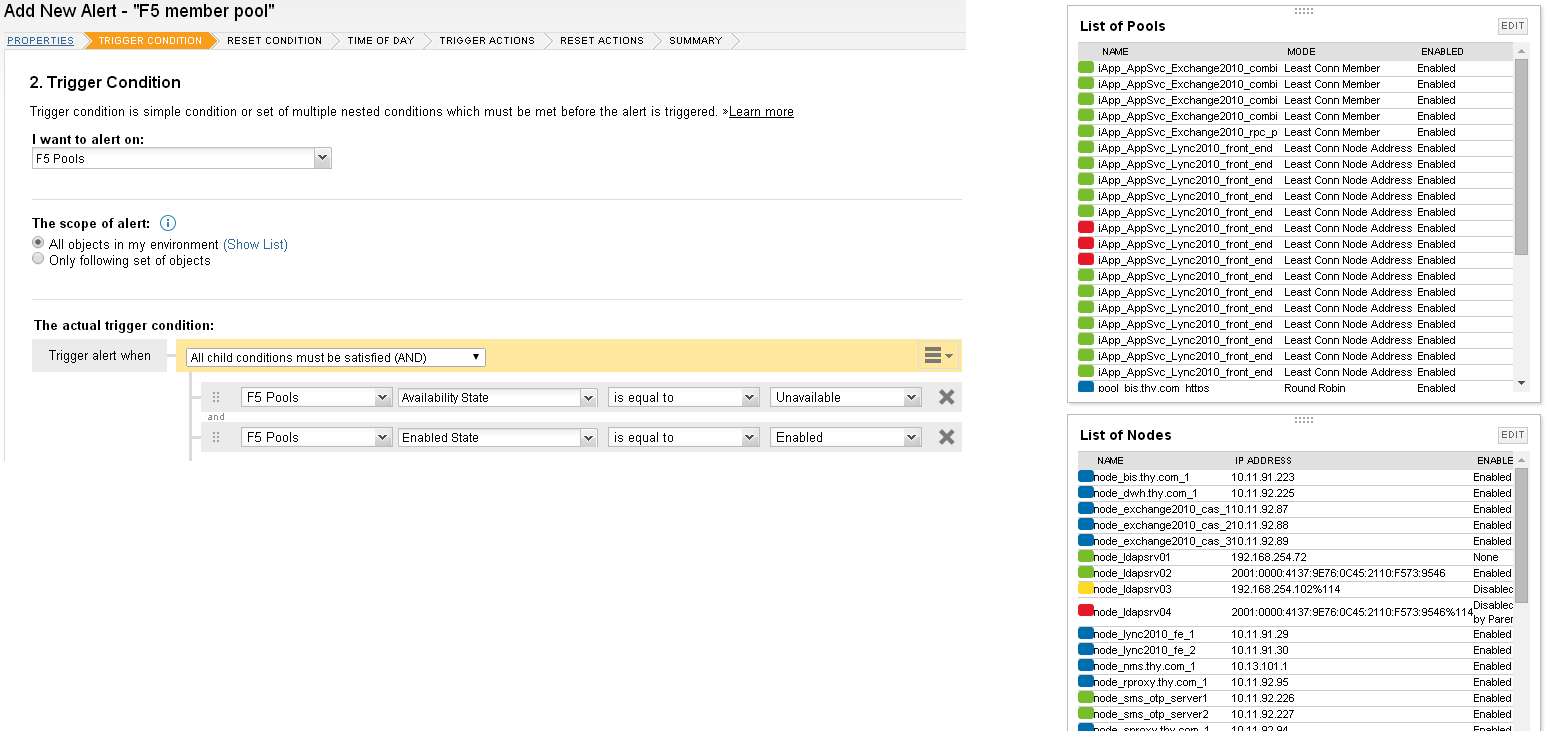
Task: Click scroll-down arrow in List of Pools
Action: 1521,383
